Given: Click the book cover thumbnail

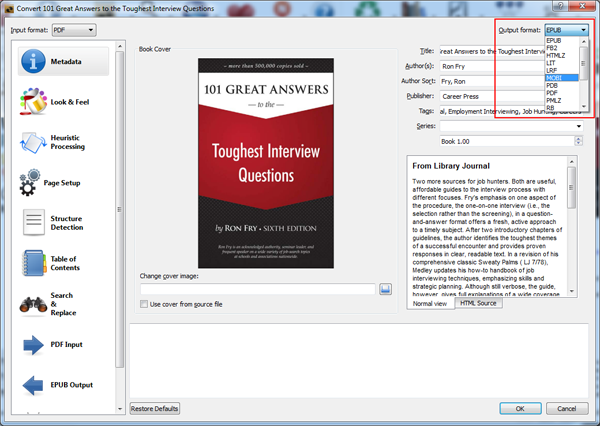Looking at the screenshot, I should coord(266,163).
